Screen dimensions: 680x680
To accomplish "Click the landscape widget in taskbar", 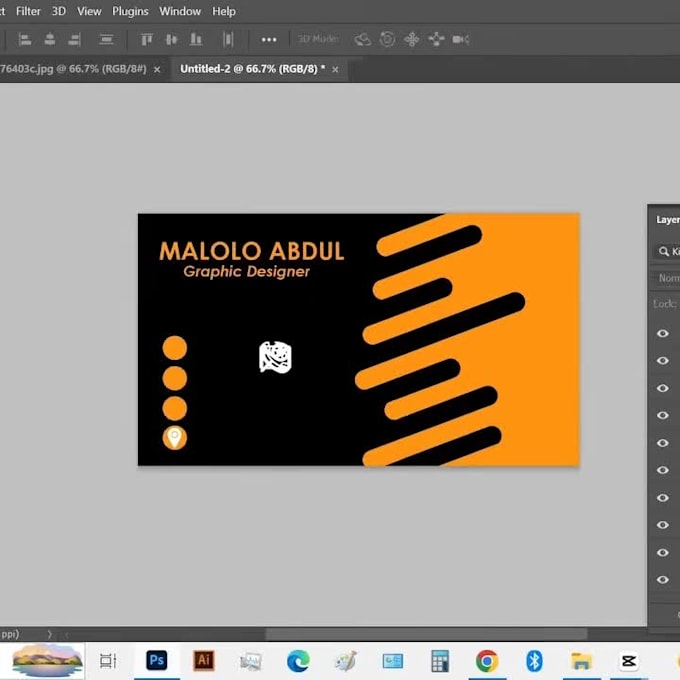I will 47,660.
